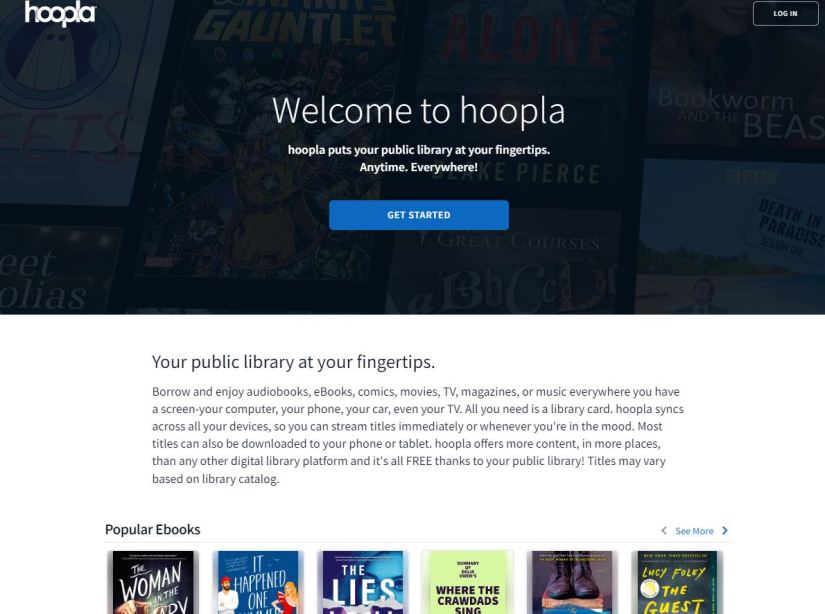Open The Woman in the Library cover

tap(153, 582)
